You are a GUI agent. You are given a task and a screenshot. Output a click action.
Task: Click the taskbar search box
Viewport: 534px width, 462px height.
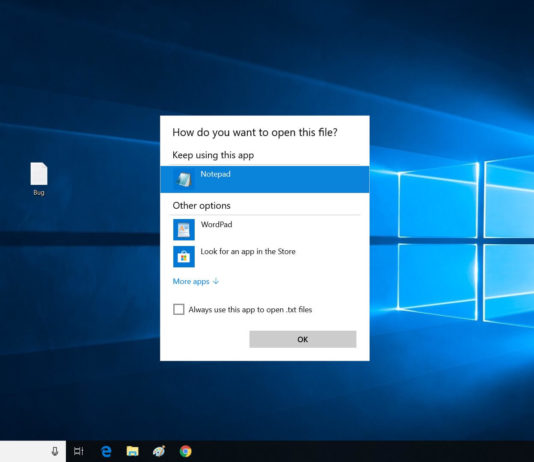[x=33, y=451]
